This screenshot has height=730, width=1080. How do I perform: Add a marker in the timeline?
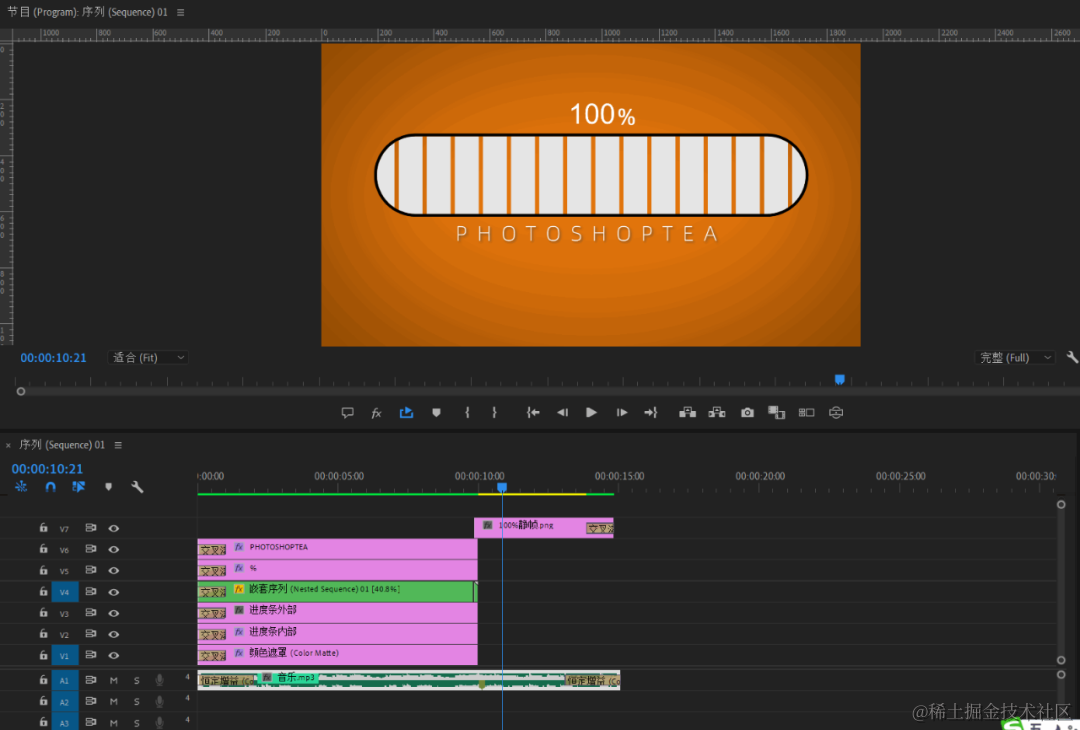click(x=108, y=486)
